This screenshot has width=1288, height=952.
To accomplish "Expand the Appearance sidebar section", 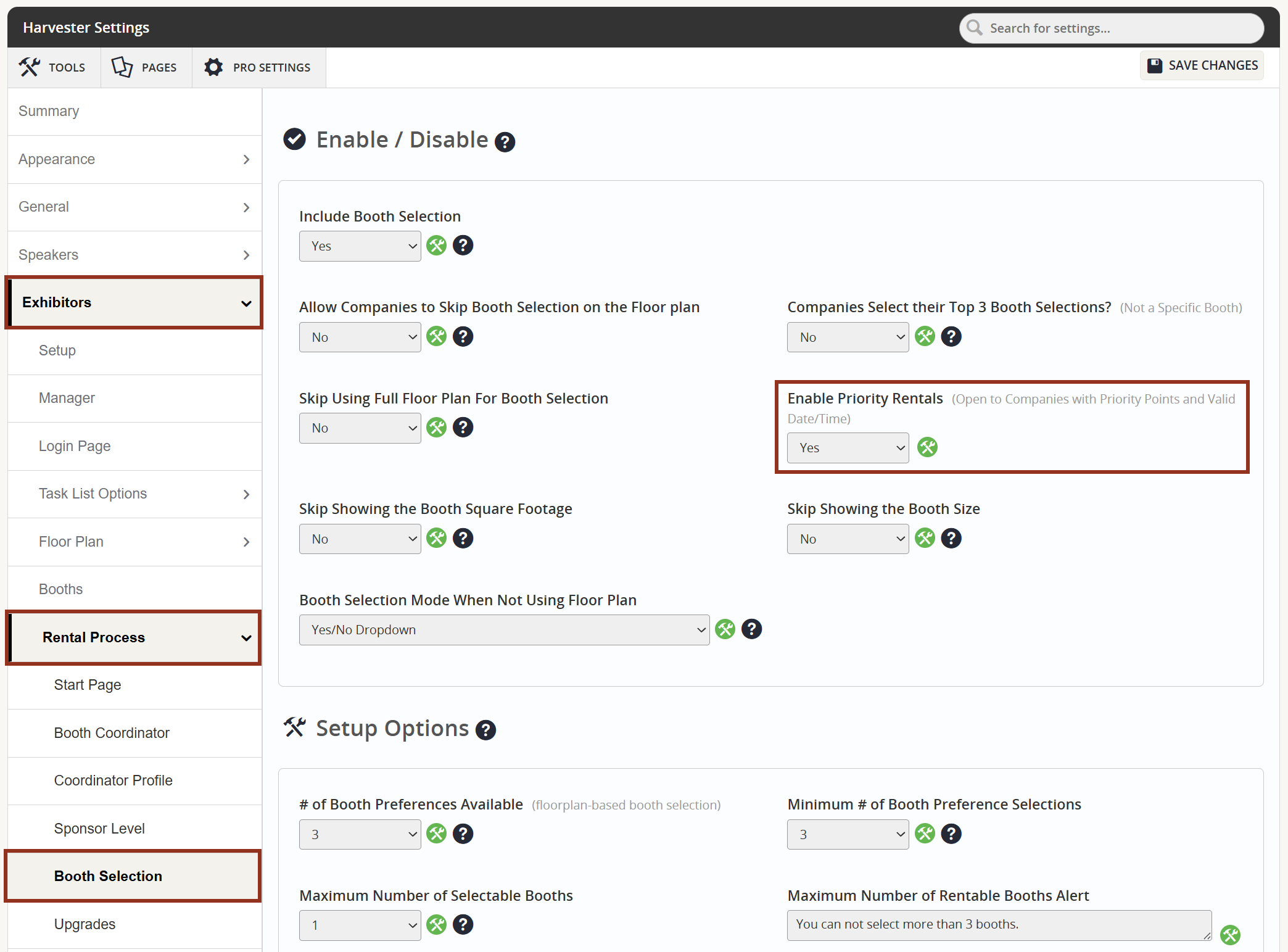I will [x=134, y=159].
